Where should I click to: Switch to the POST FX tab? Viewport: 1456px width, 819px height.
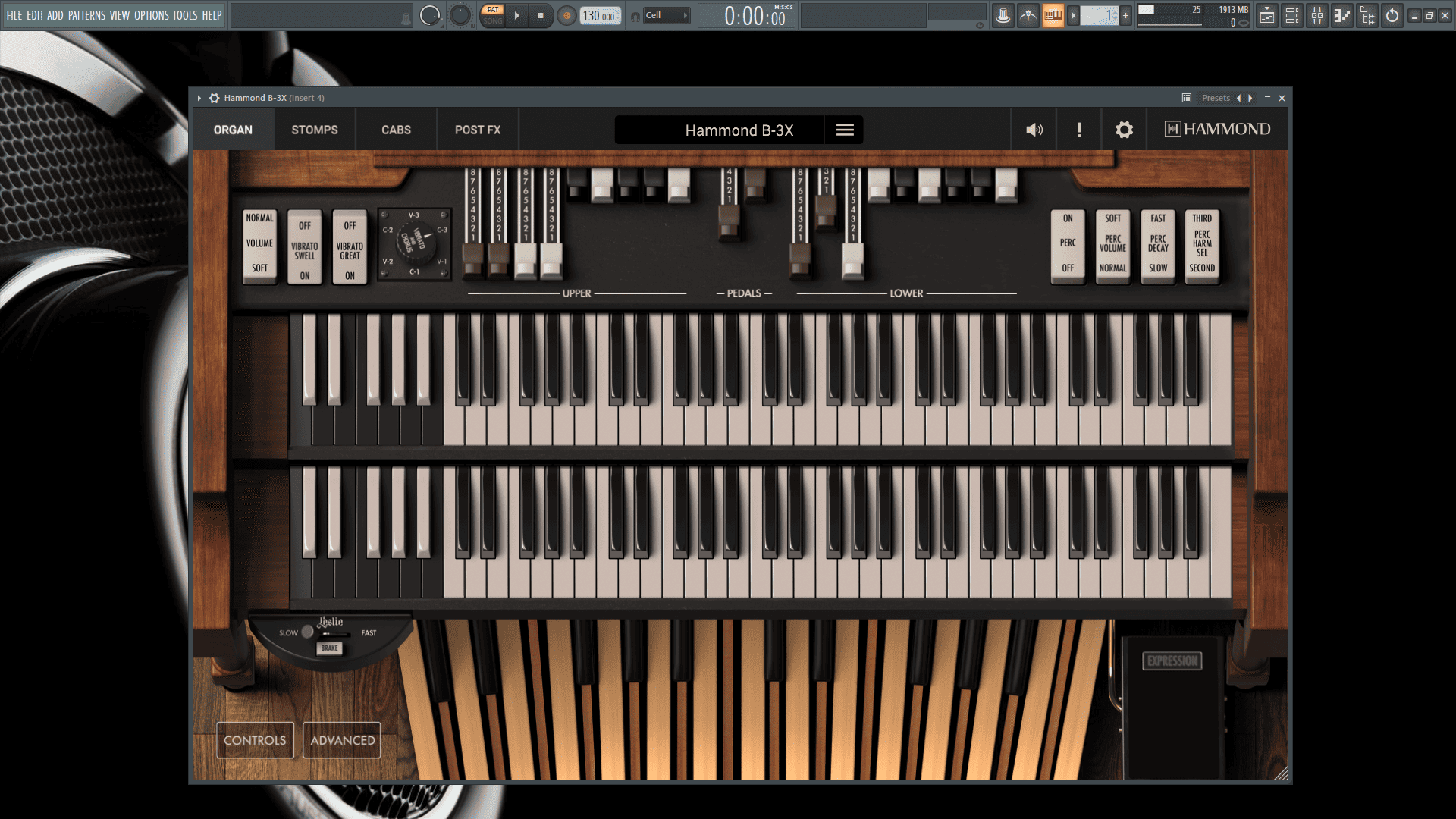tap(478, 130)
